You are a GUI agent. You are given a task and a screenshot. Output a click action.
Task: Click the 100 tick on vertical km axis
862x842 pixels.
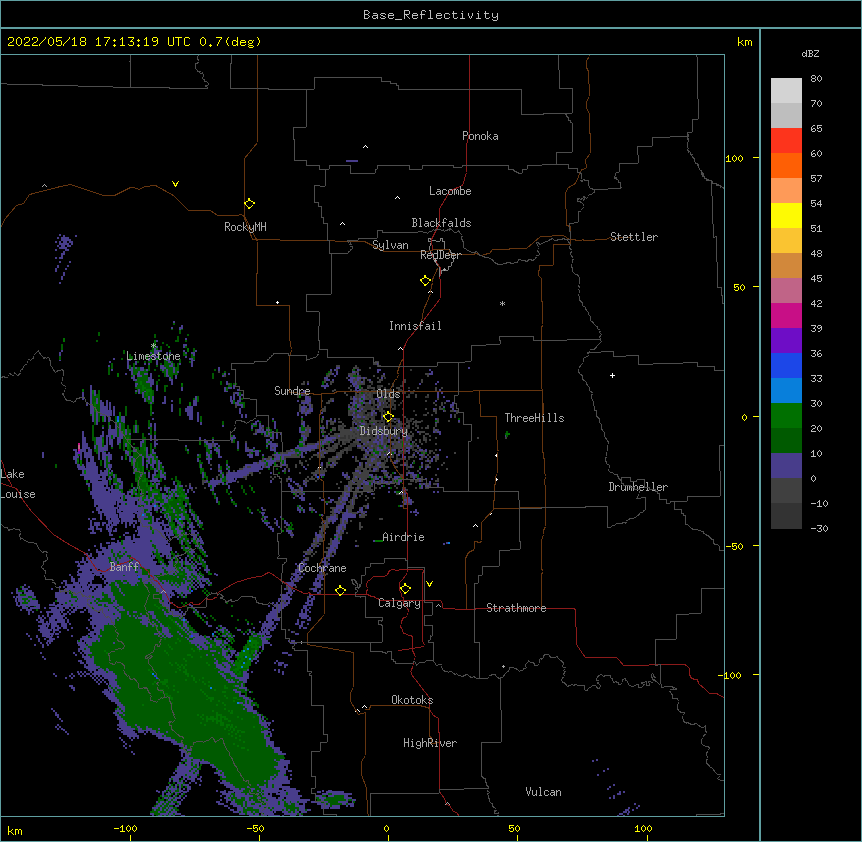(x=734, y=159)
